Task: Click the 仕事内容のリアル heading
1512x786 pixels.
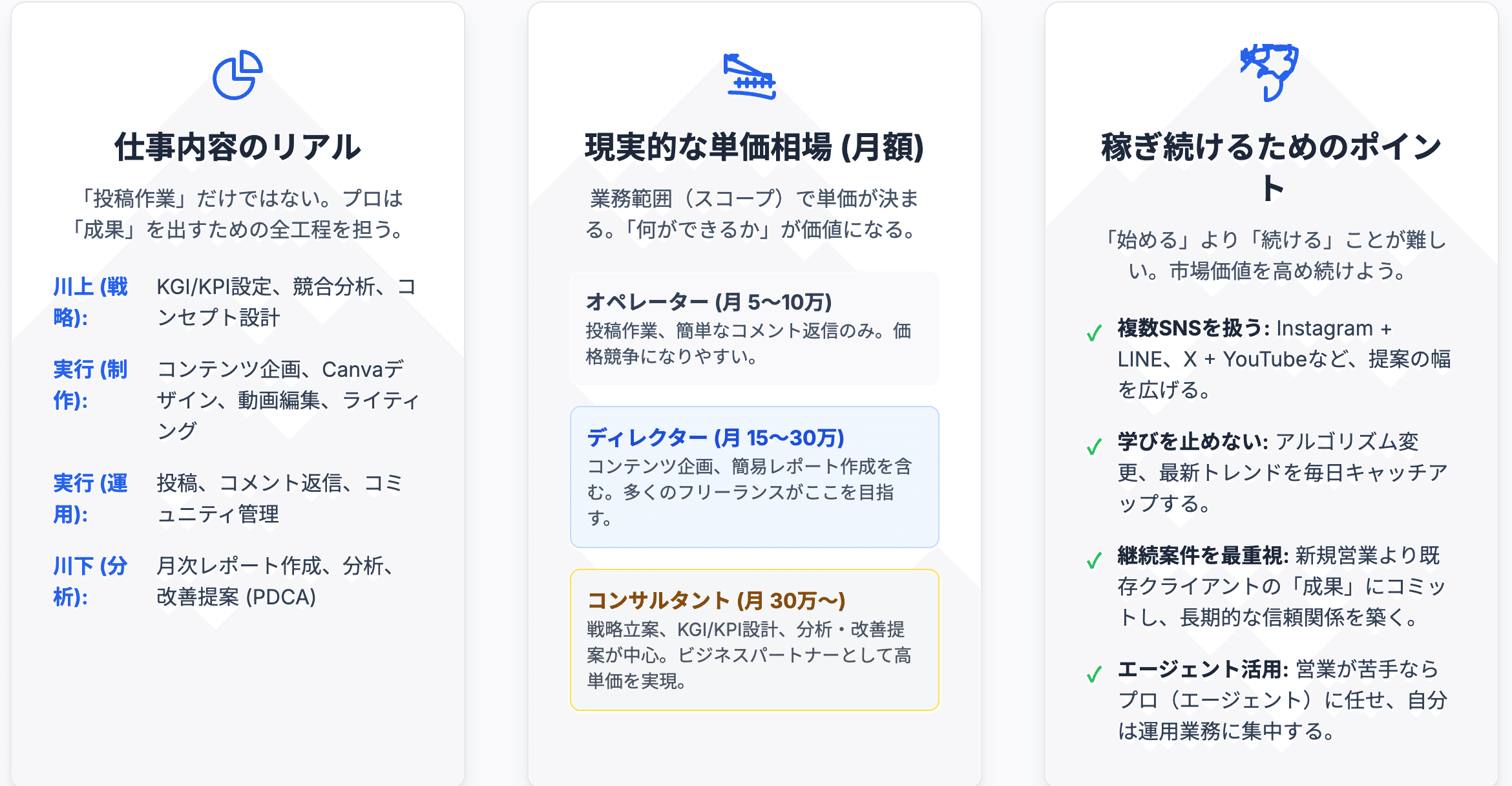Action: coord(237,147)
